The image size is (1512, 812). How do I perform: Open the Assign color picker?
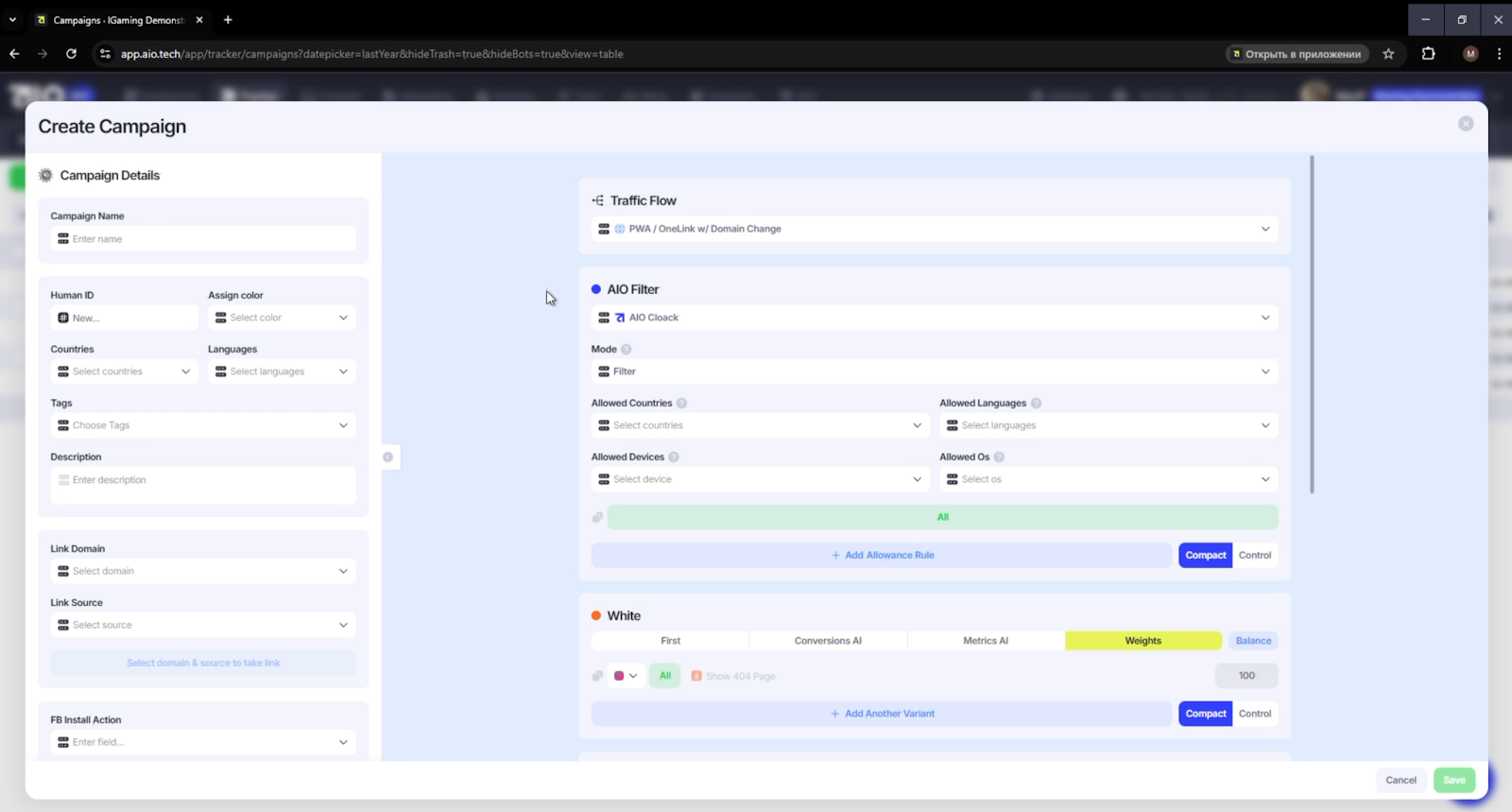coord(282,318)
